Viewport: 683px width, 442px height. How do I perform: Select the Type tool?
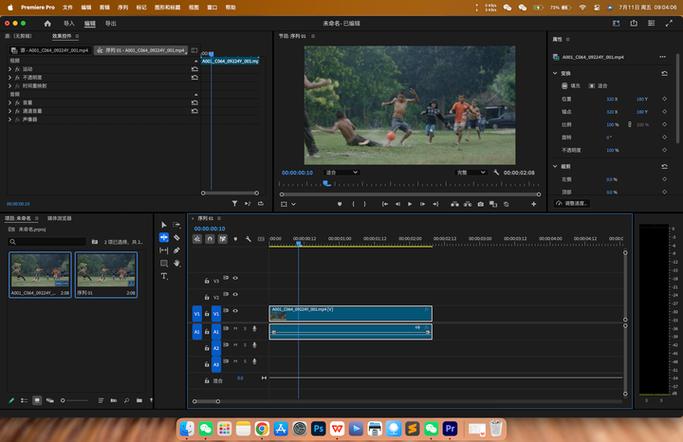(164, 276)
